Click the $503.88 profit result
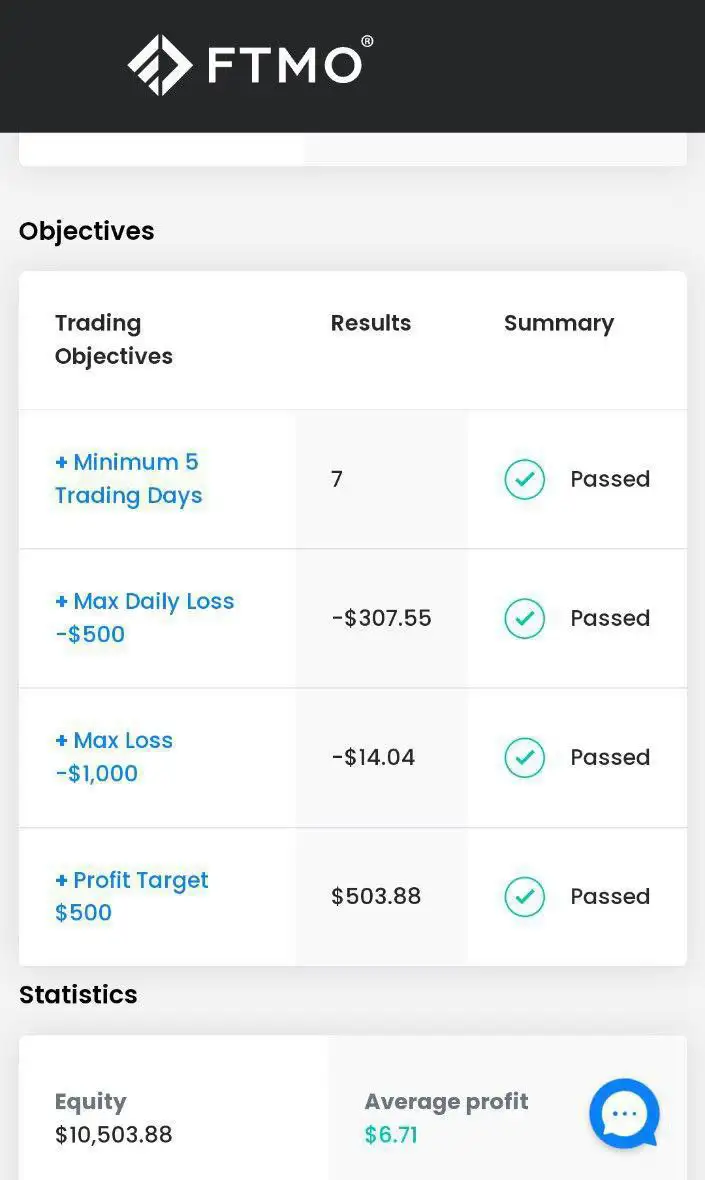The width and height of the screenshot is (705, 1180). click(x=376, y=896)
